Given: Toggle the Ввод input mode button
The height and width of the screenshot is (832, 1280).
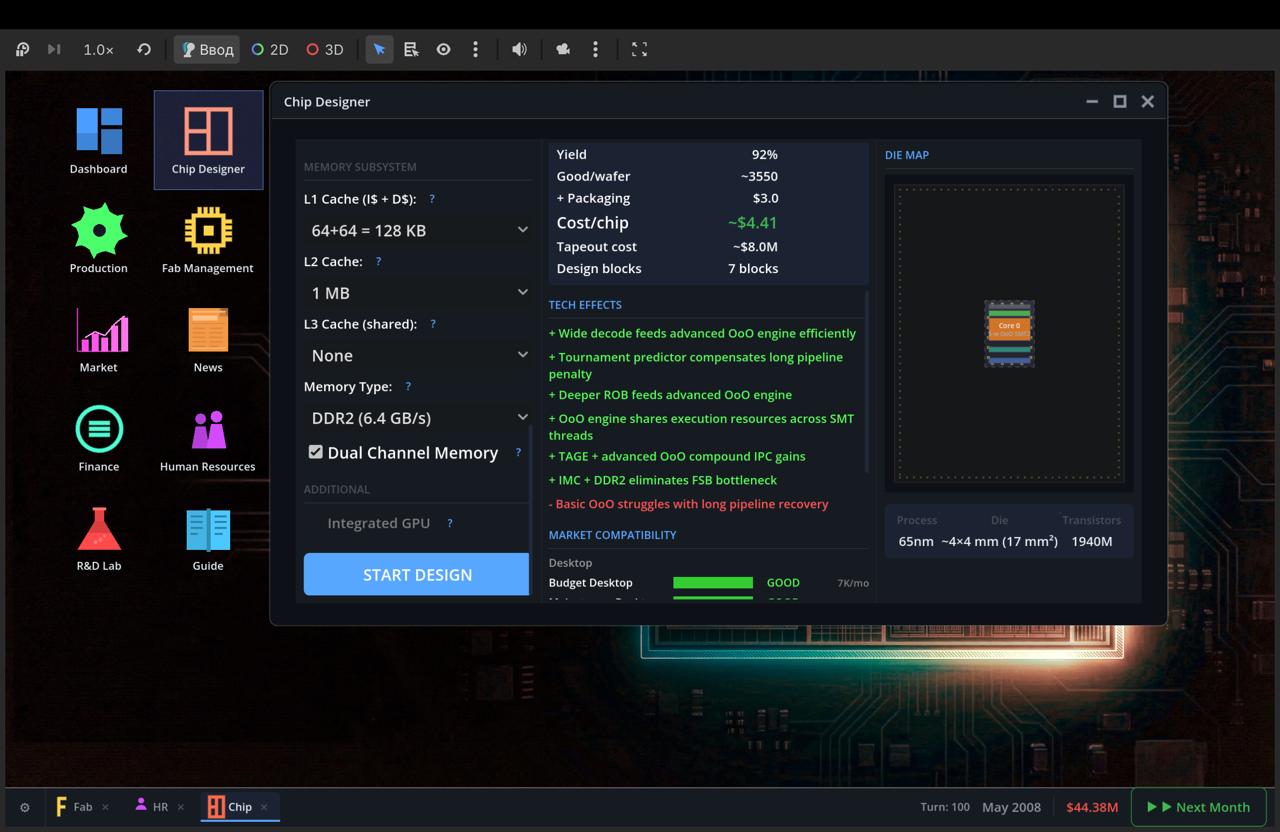Looking at the screenshot, I should (x=207, y=49).
